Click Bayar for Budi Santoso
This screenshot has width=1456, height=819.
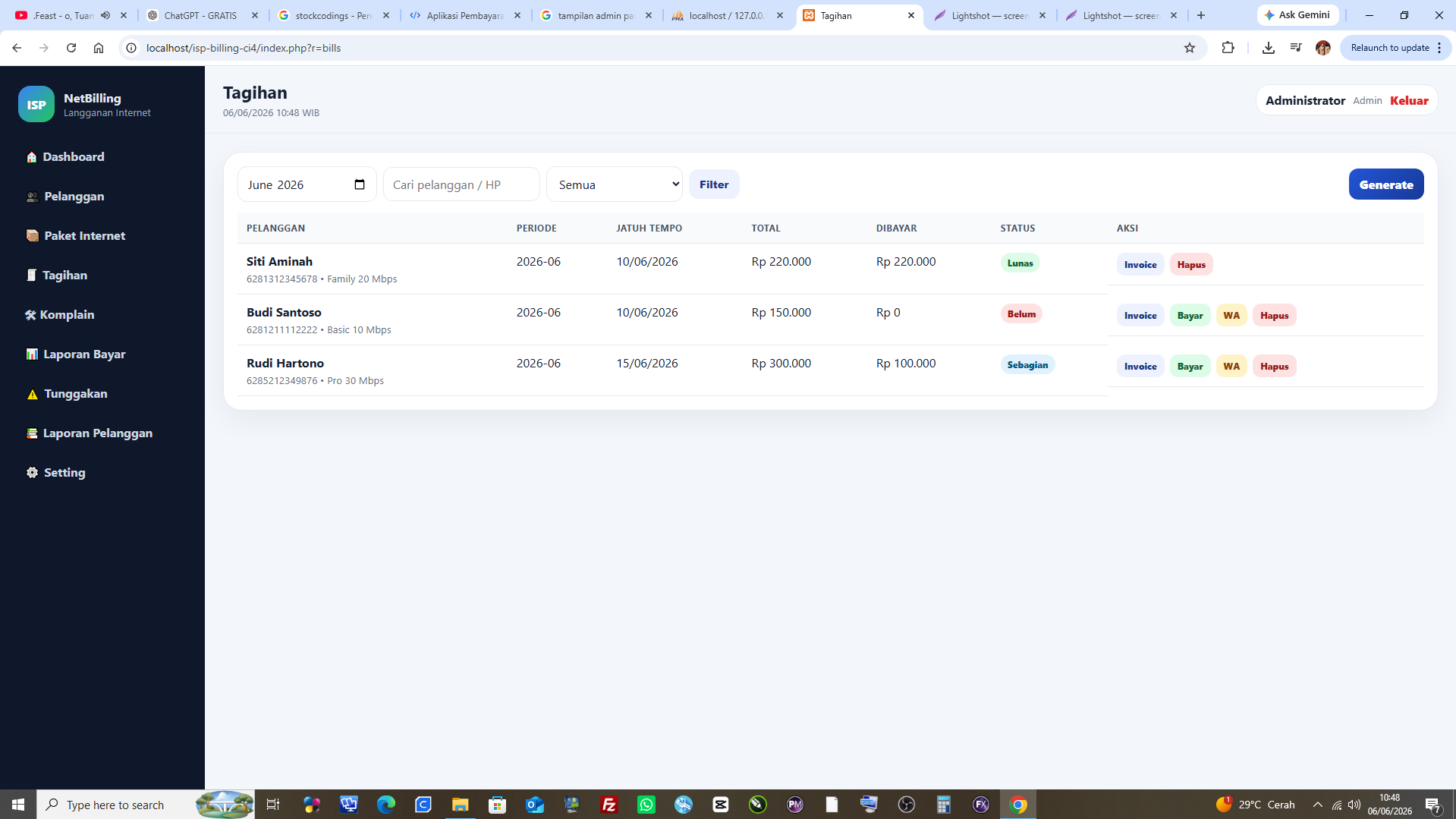point(1190,315)
